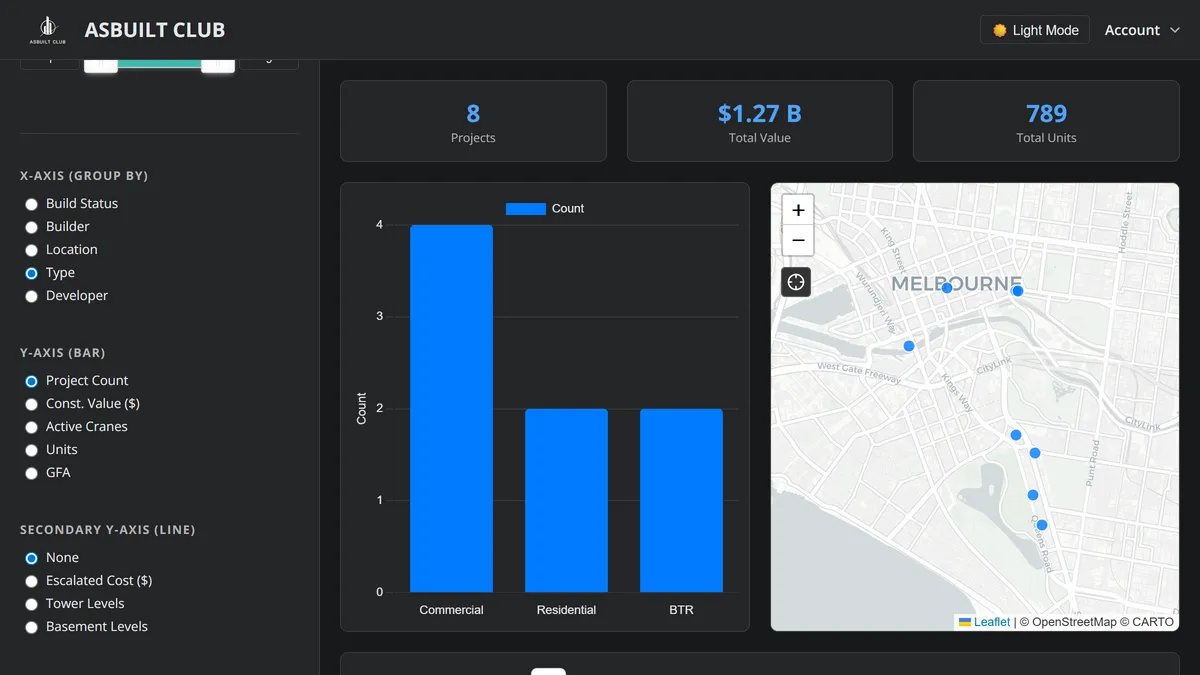Toggle the Count legend item

coord(545,209)
